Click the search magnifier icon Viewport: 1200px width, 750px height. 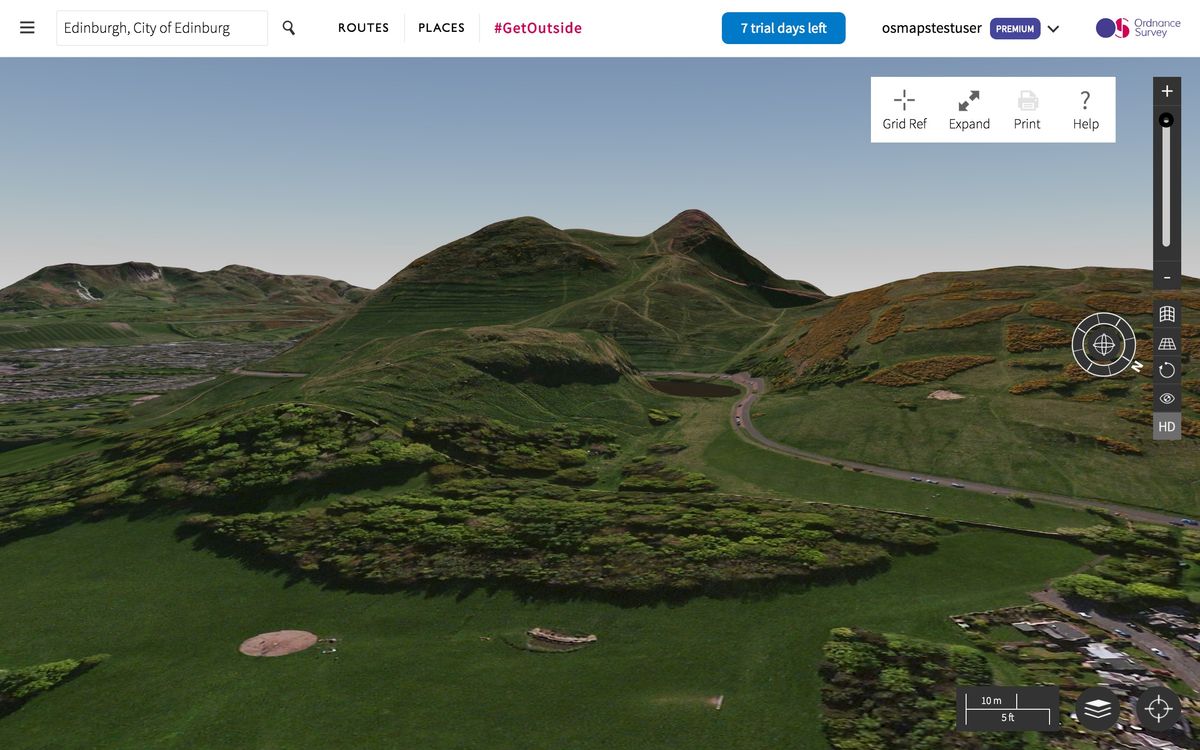(x=288, y=28)
